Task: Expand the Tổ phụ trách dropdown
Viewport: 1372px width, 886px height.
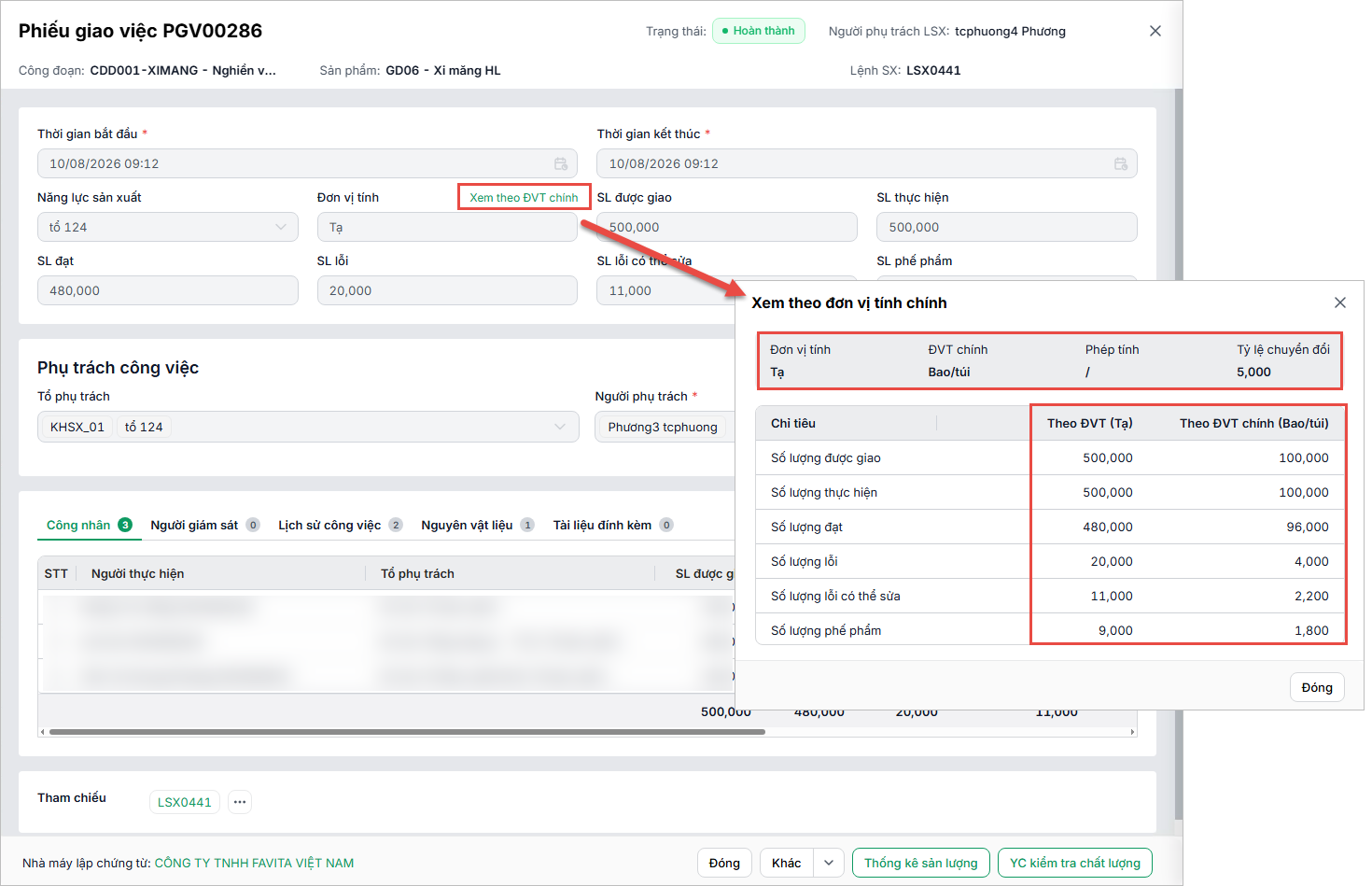Action: pyautogui.click(x=560, y=427)
